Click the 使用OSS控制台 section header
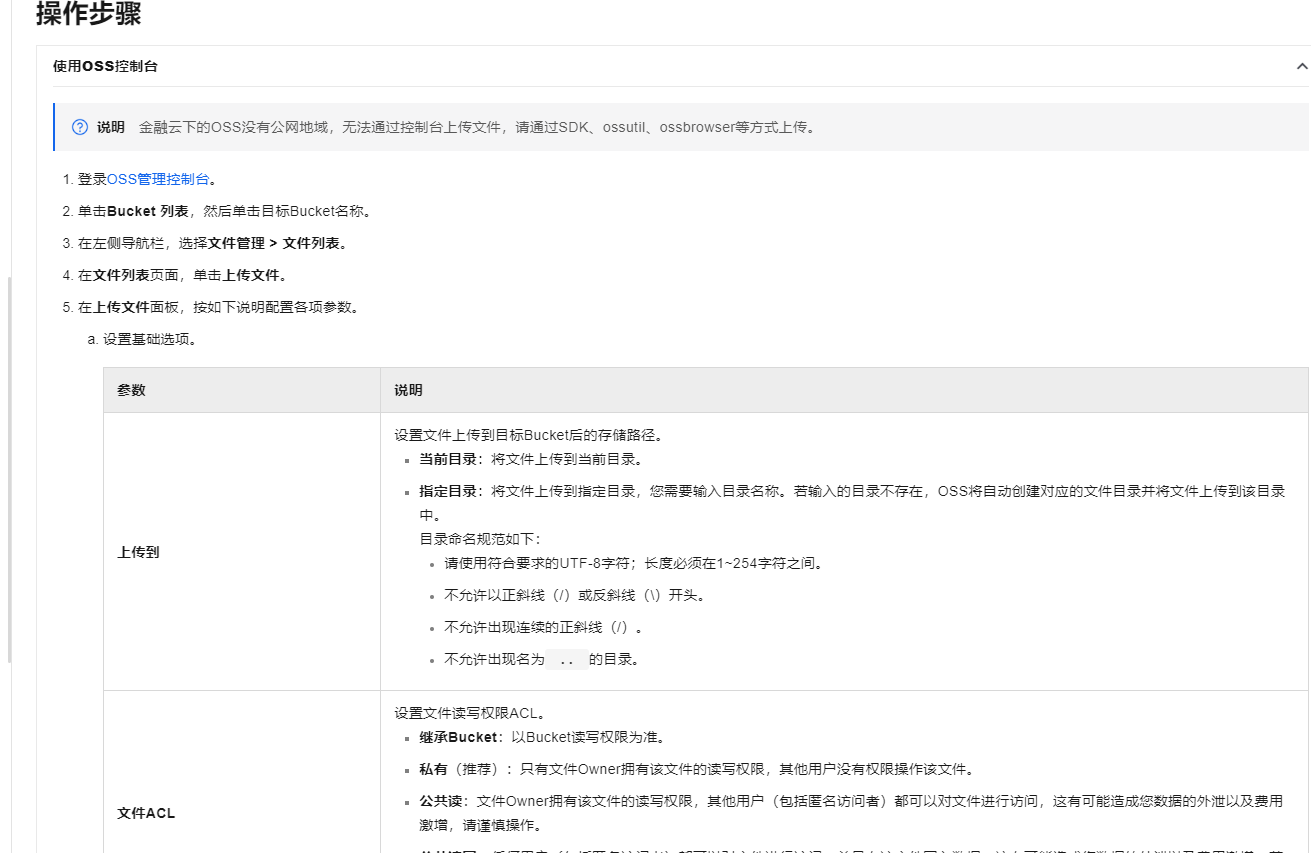 coord(680,66)
